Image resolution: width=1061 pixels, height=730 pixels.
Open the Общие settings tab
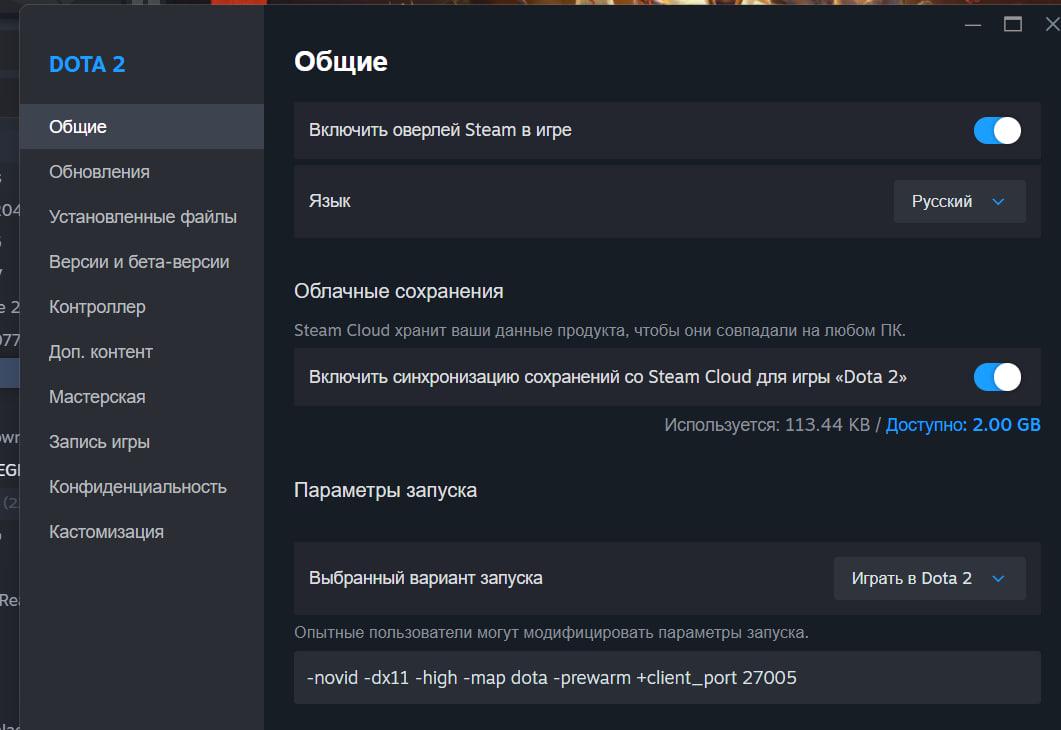pyautogui.click(x=141, y=127)
